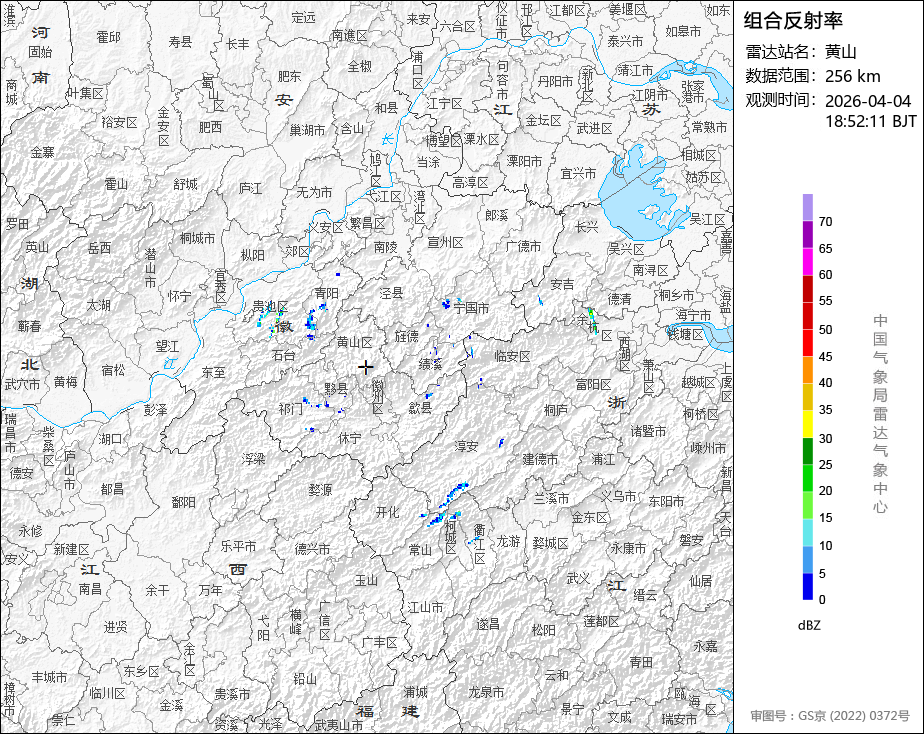Select the 宁国市 map label
This screenshot has width=924, height=734.
(x=471, y=308)
